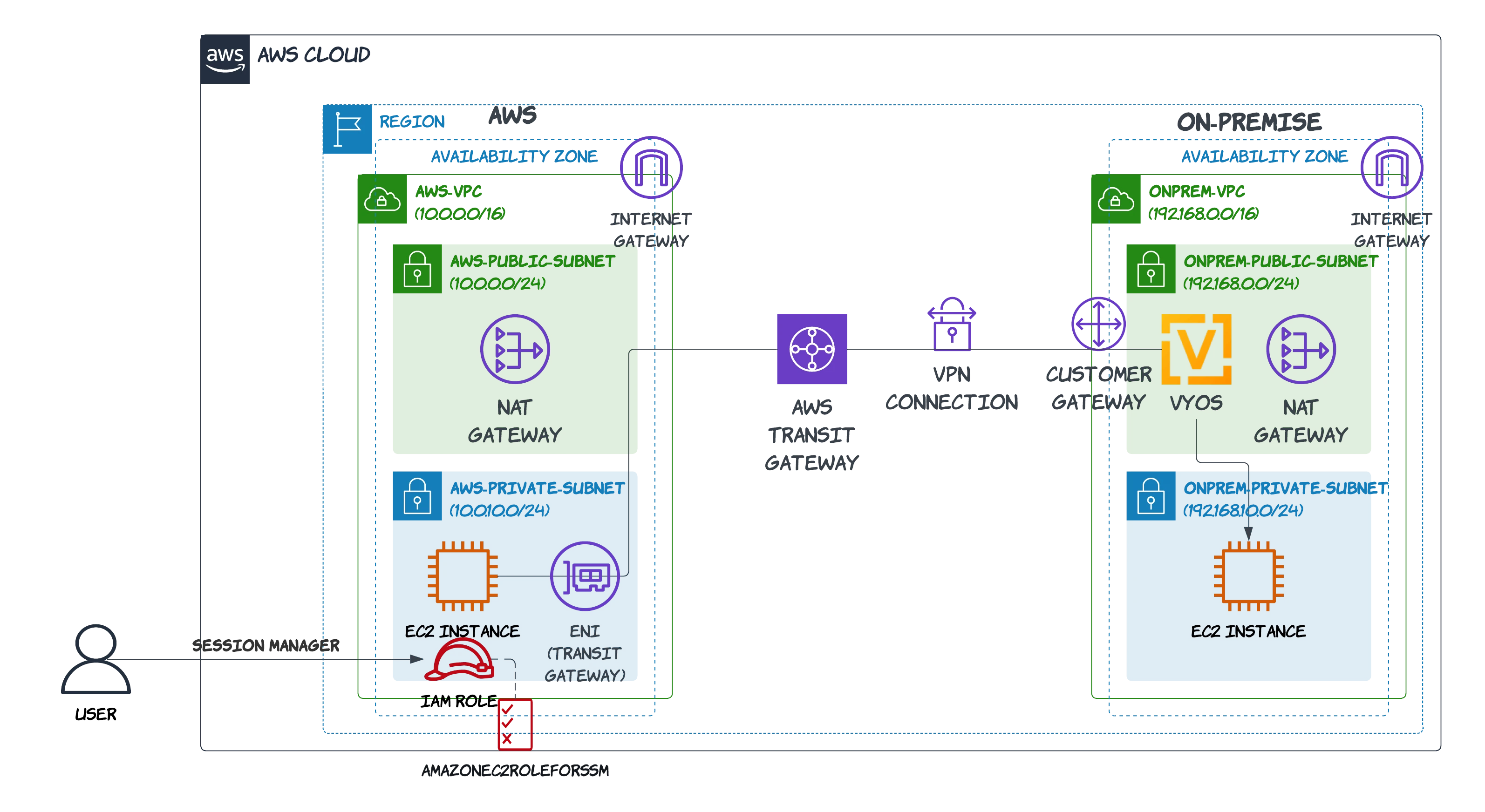The image size is (1485, 812).
Task: Click the REGION label
Action: [x=412, y=122]
